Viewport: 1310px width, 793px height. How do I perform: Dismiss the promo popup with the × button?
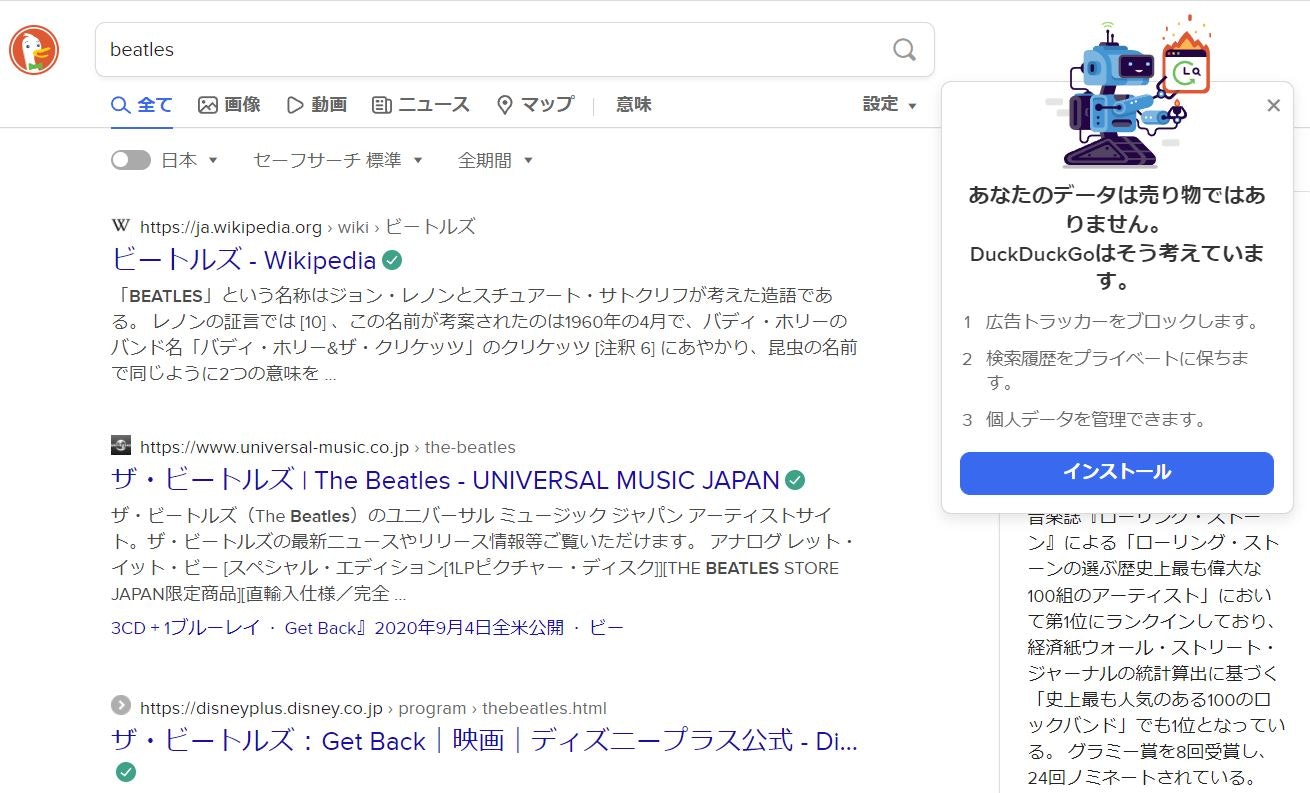click(x=1274, y=105)
